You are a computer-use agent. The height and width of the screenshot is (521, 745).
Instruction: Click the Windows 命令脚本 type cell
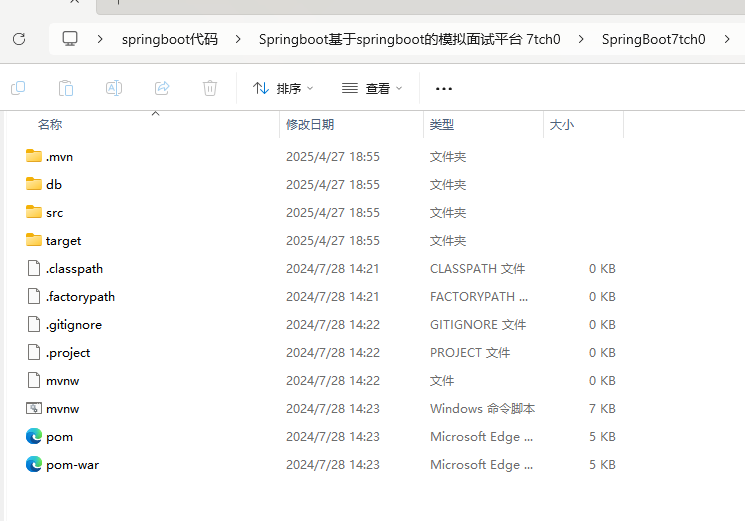pyautogui.click(x=482, y=409)
